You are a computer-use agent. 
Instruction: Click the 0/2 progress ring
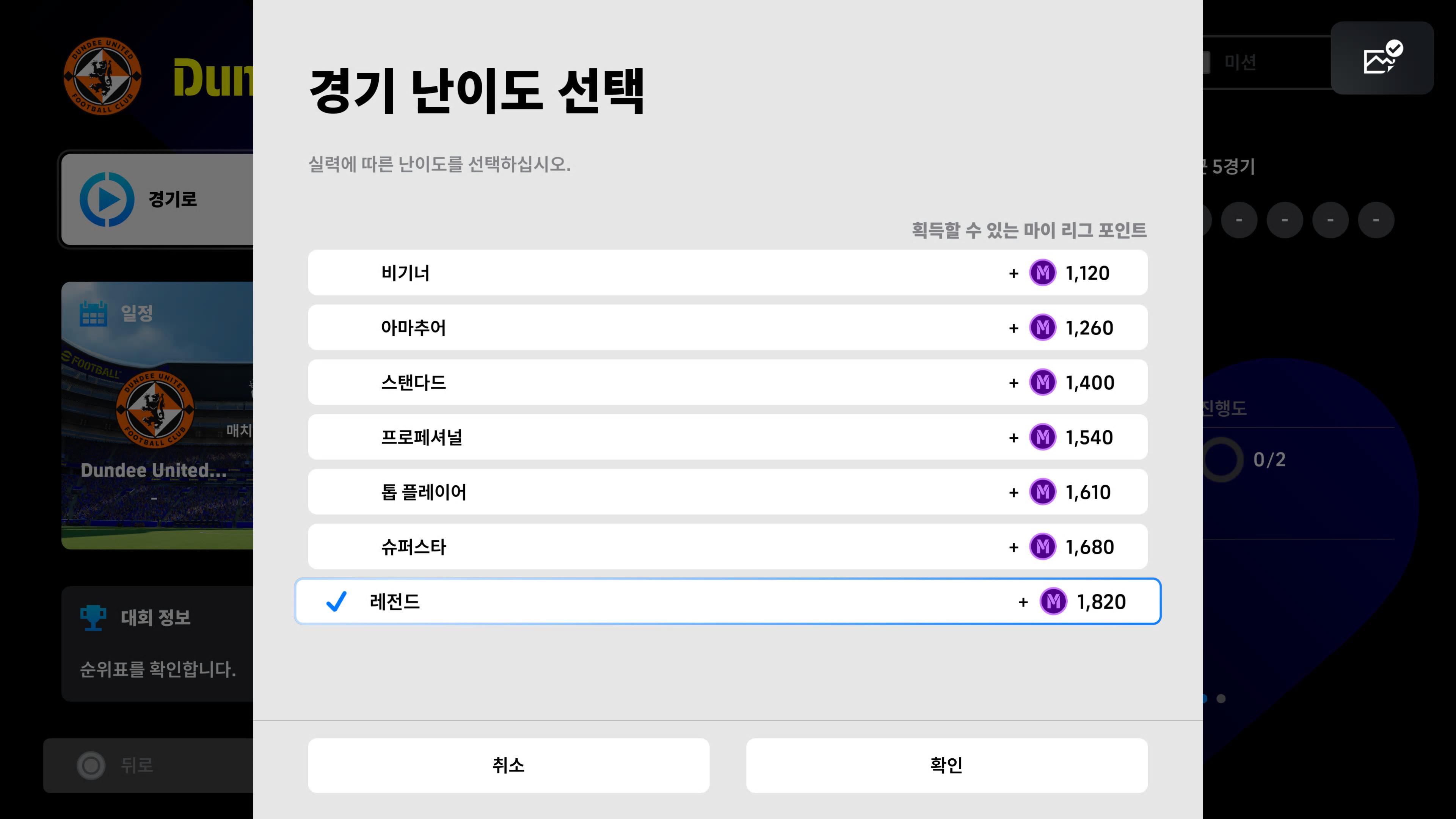[x=1222, y=460]
